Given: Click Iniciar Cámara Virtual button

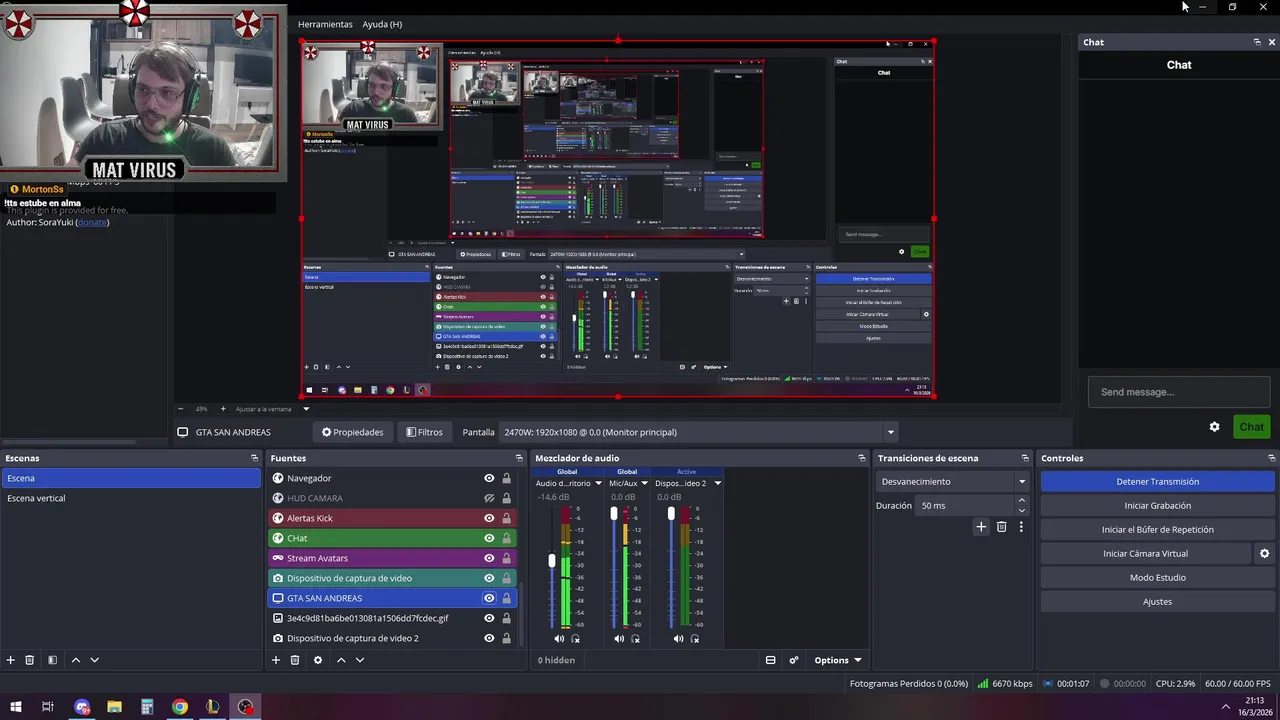Looking at the screenshot, I should coord(1145,553).
